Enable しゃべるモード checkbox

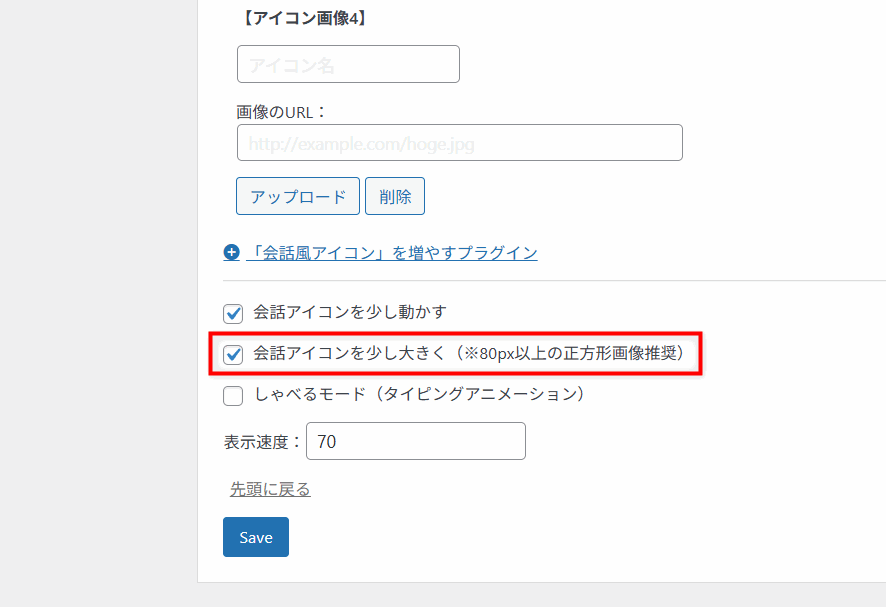(x=233, y=396)
